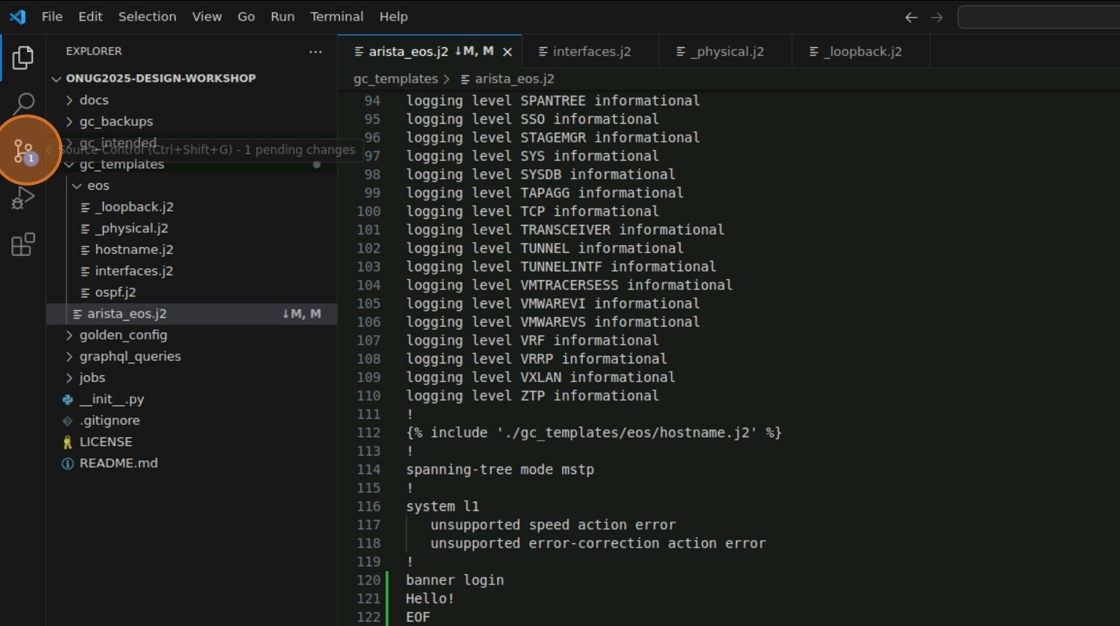Click the command center search field
This screenshot has height=626, width=1120.
click(x=1040, y=17)
